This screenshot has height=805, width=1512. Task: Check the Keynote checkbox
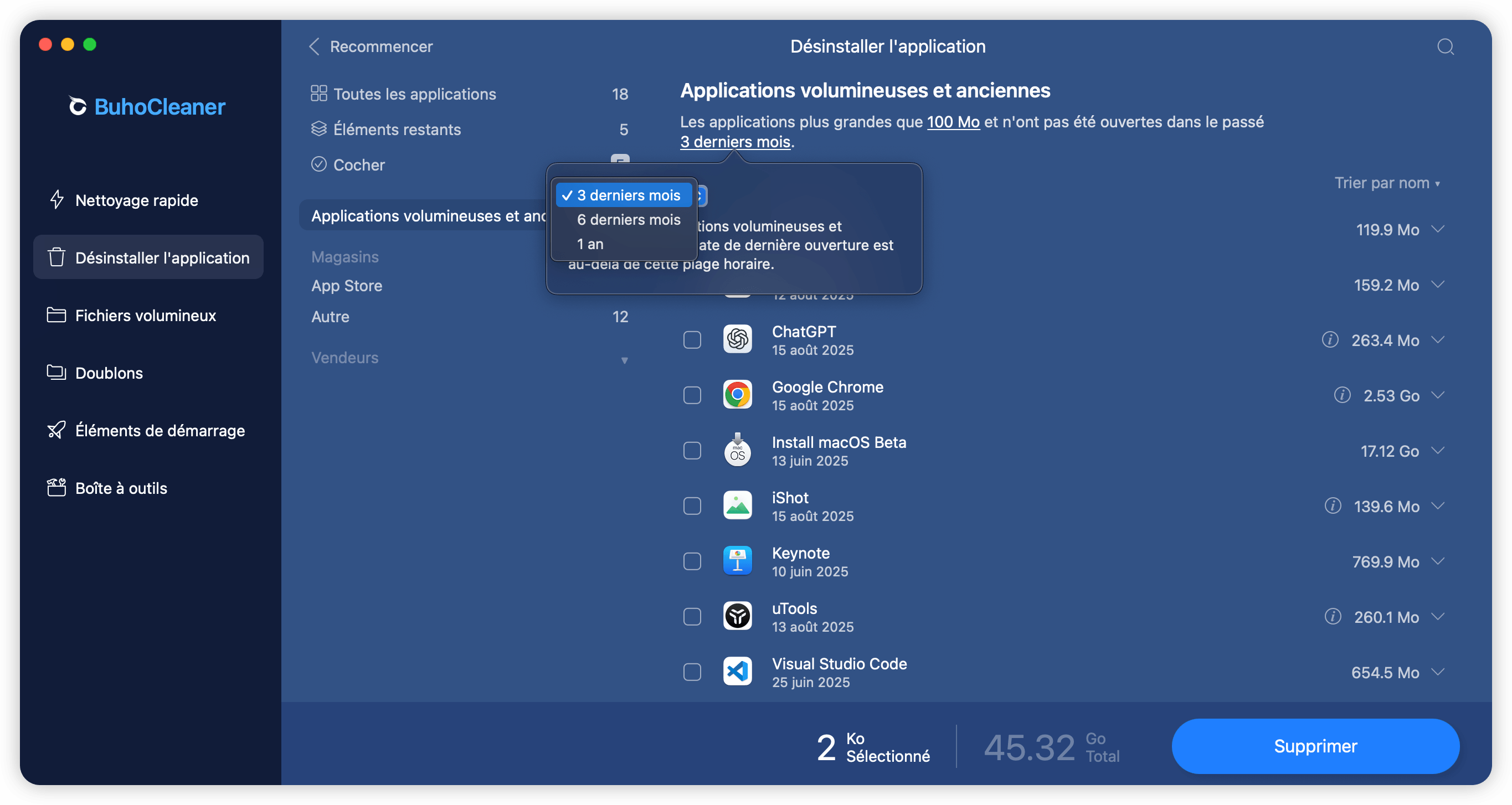tap(692, 561)
